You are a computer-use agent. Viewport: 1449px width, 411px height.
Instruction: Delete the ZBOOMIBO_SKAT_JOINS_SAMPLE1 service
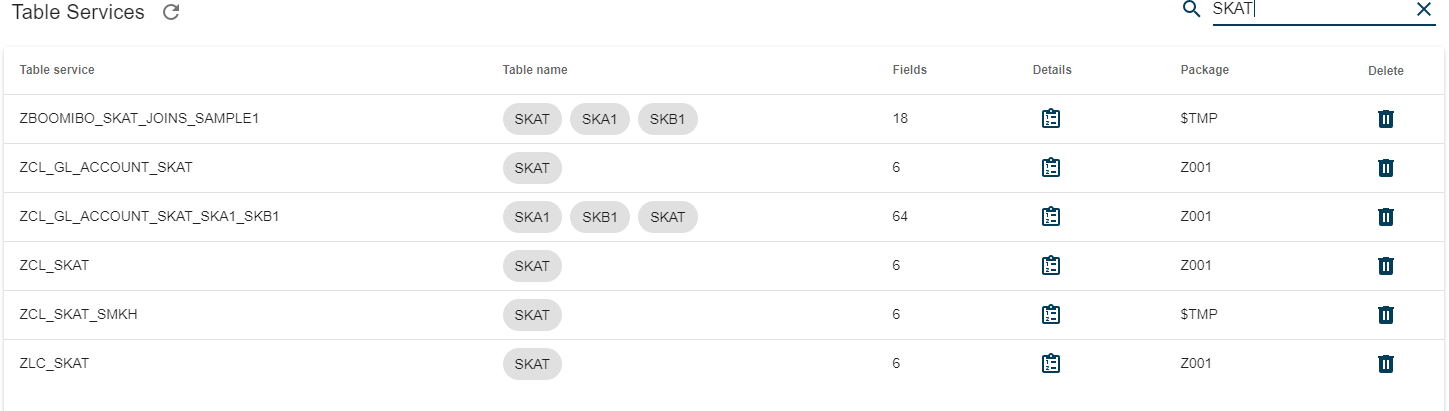1386,119
